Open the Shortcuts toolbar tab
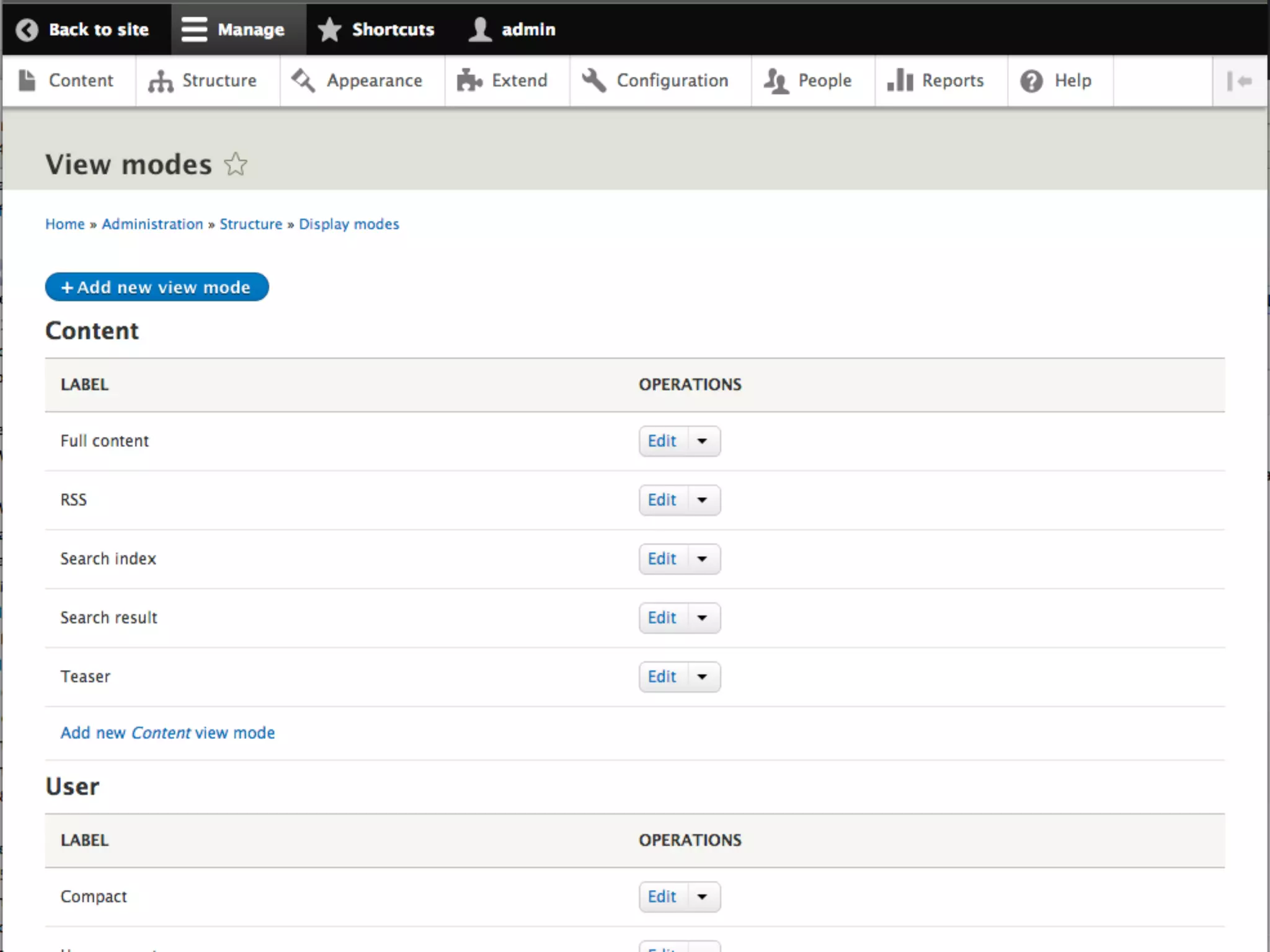Image resolution: width=1270 pixels, height=952 pixels. click(381, 30)
